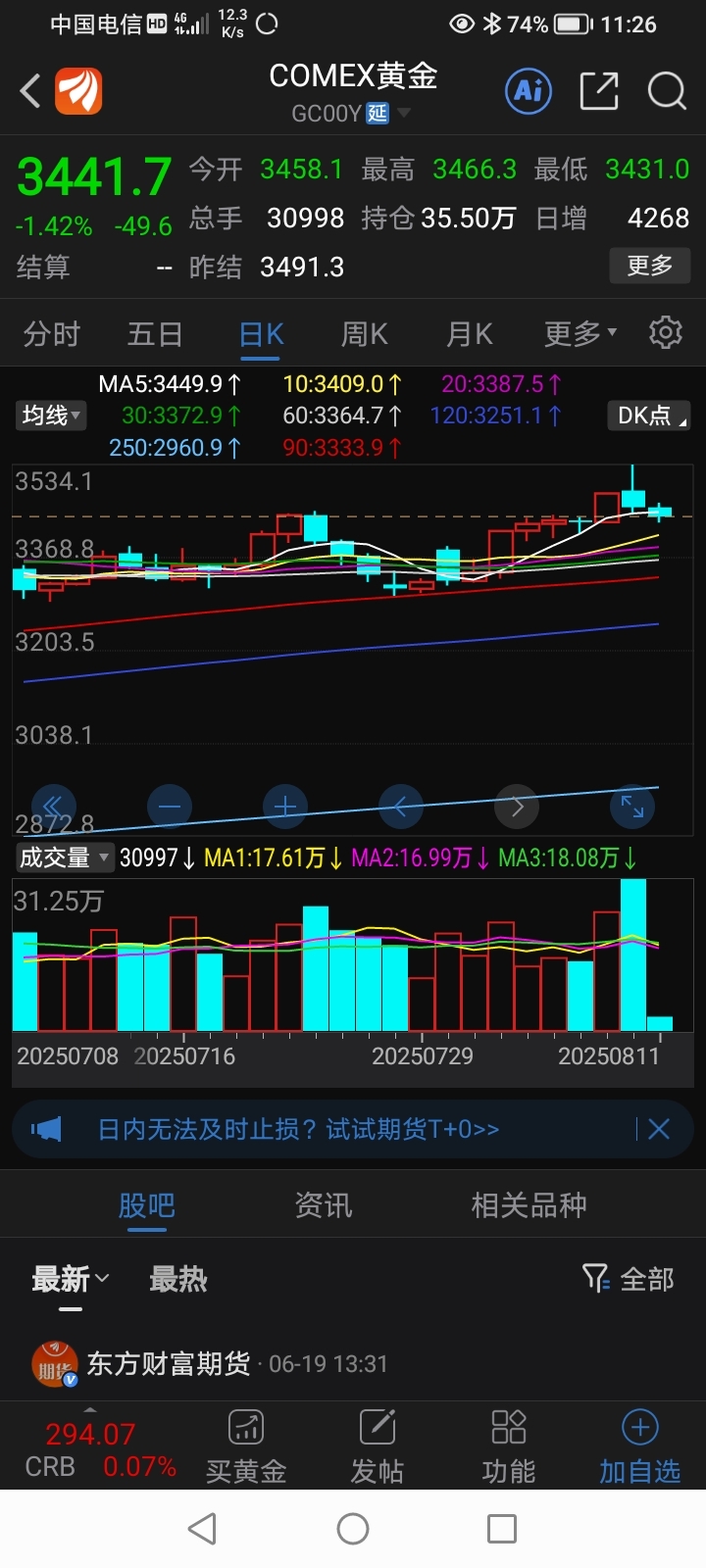The width and height of the screenshot is (706, 1568).
Task: Toggle the DK点 indicator
Action: pyautogui.click(x=649, y=416)
